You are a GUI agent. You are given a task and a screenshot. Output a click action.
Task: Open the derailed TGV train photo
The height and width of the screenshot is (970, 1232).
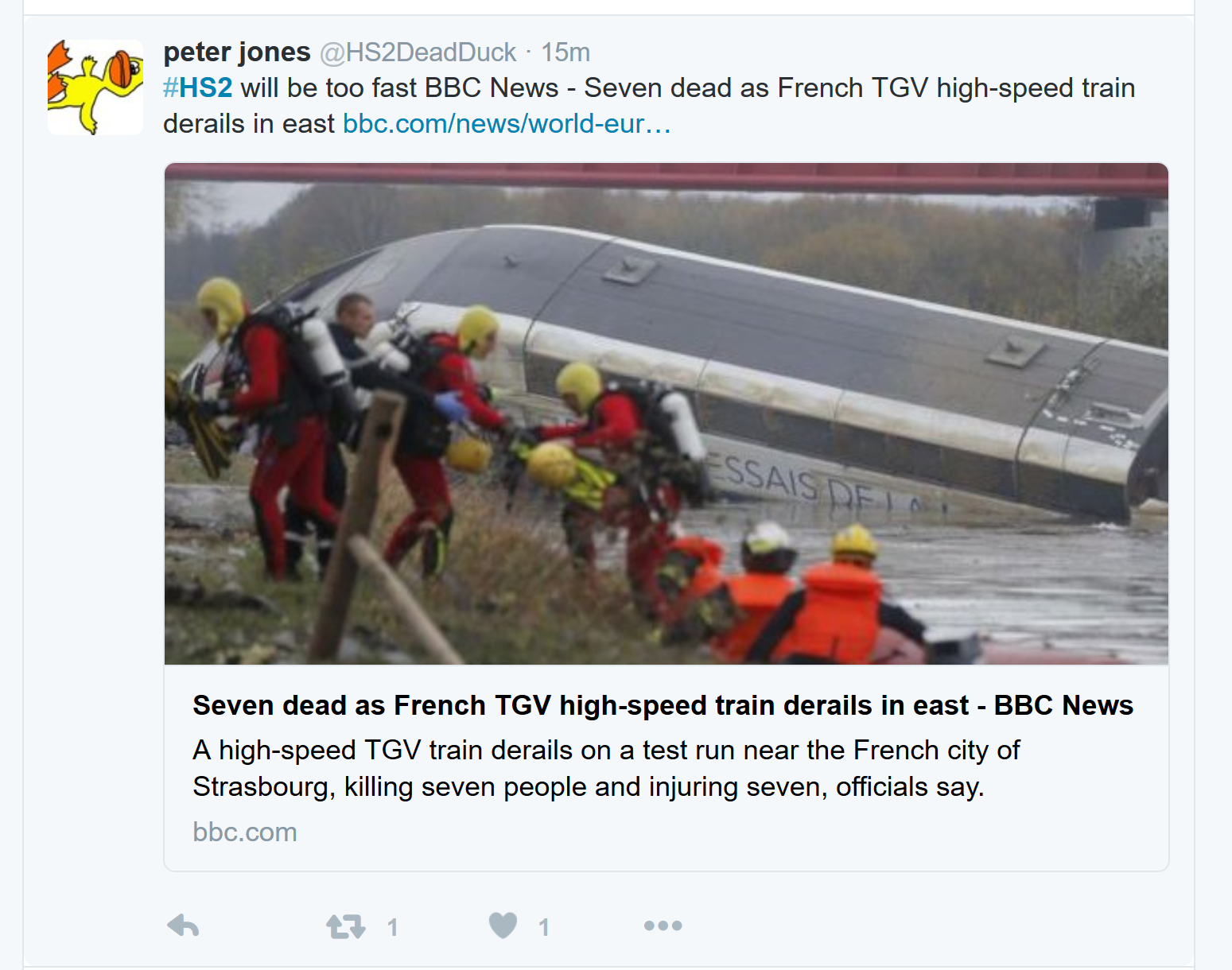[x=667, y=413]
